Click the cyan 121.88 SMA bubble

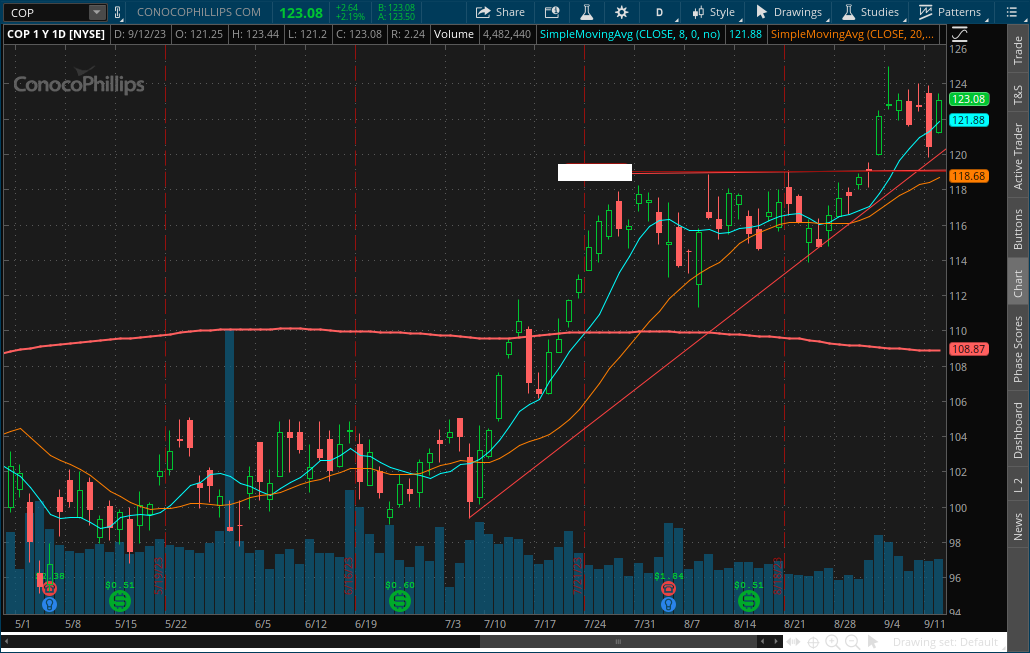click(x=969, y=120)
